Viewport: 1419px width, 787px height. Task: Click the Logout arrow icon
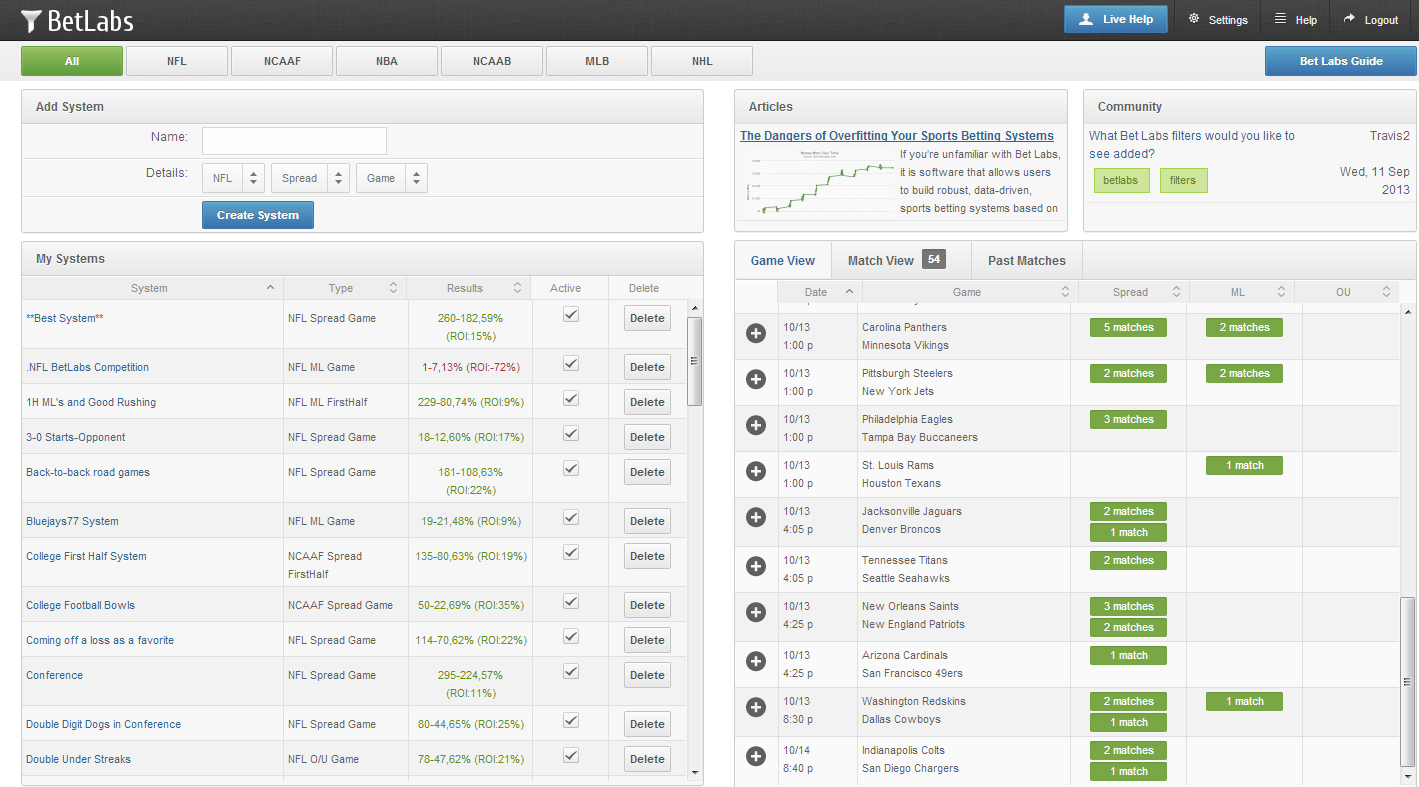[1349, 19]
